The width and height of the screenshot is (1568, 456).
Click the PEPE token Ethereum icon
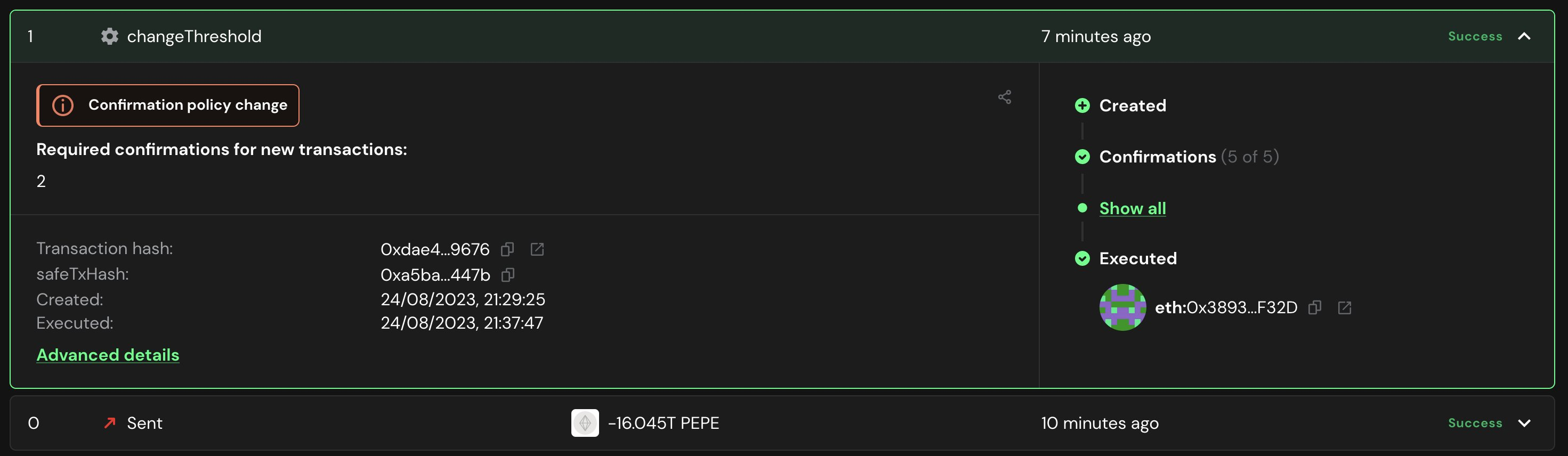pyautogui.click(x=584, y=423)
